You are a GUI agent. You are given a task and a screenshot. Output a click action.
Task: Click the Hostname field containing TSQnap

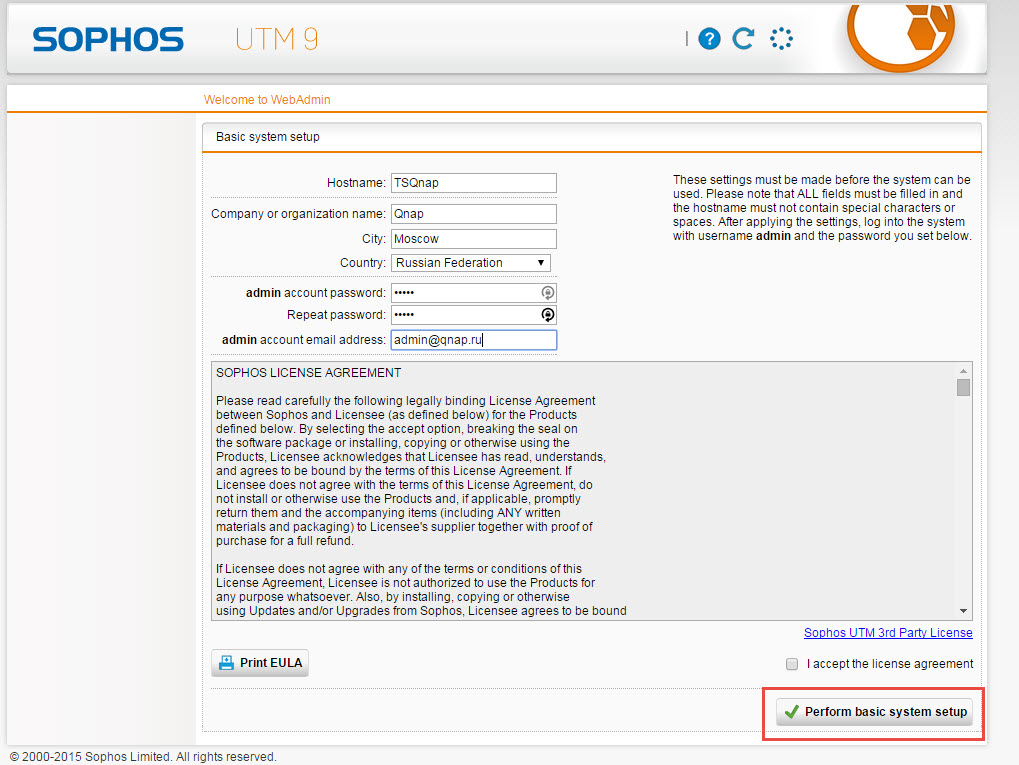(474, 183)
